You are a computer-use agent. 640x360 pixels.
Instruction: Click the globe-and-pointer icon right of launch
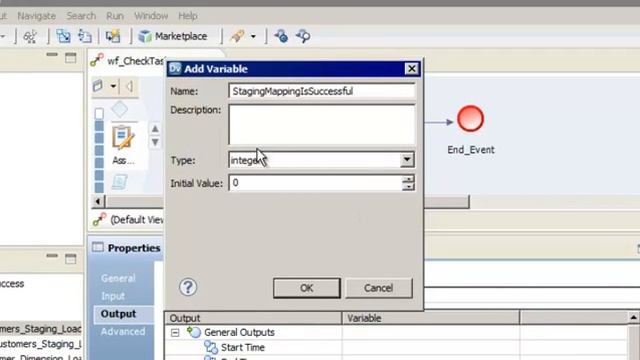(x=281, y=36)
